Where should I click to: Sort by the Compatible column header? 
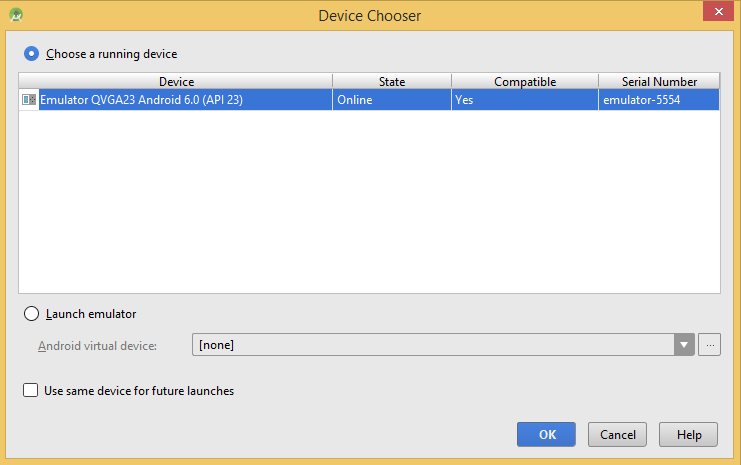(x=525, y=81)
